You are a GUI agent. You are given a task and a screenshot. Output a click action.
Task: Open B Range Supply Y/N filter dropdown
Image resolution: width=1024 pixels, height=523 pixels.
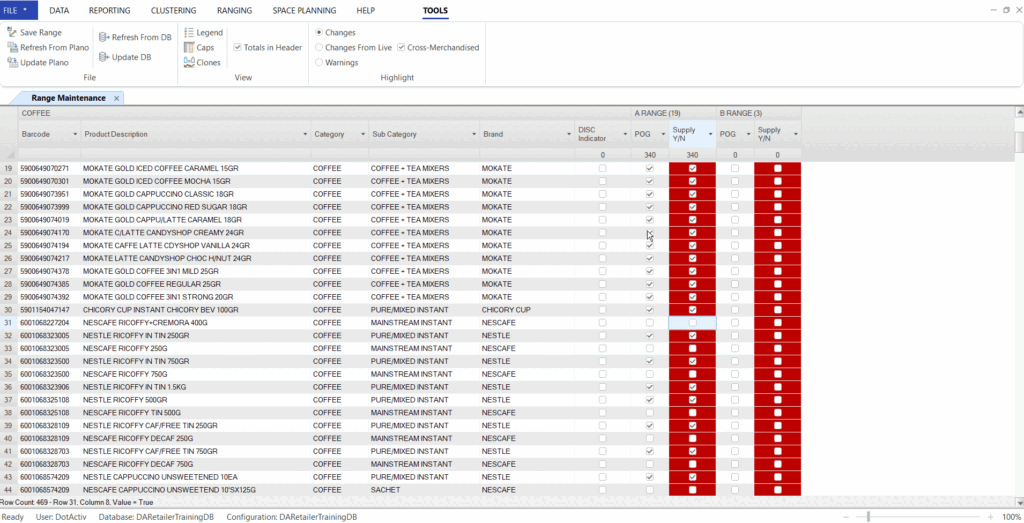795,135
